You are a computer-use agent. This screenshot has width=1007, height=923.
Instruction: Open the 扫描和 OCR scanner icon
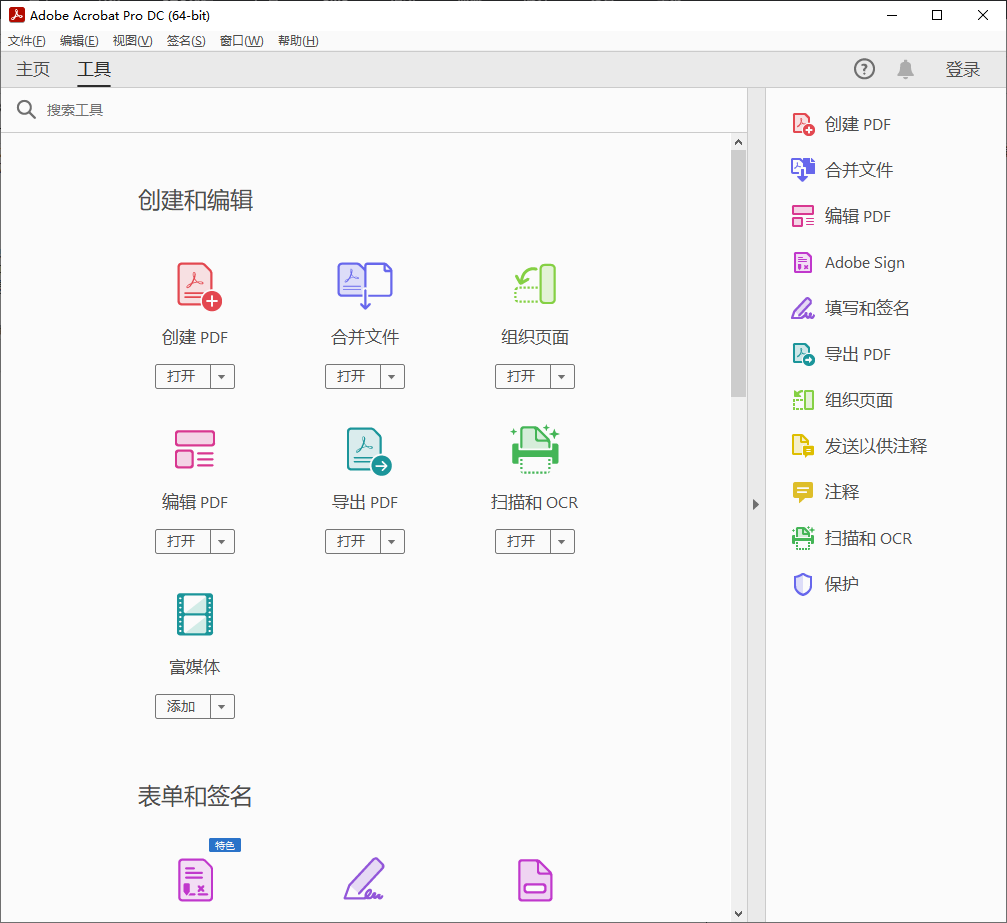[x=535, y=450]
